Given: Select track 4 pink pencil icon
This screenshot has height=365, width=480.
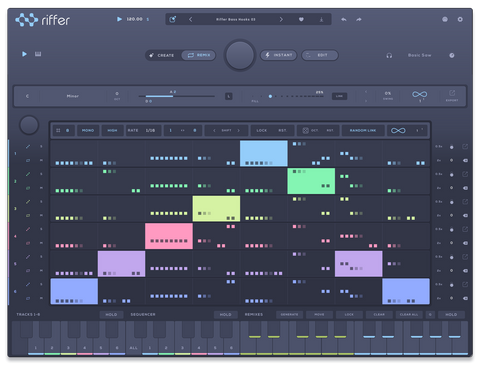Looking at the screenshot, I should click(x=28, y=229).
